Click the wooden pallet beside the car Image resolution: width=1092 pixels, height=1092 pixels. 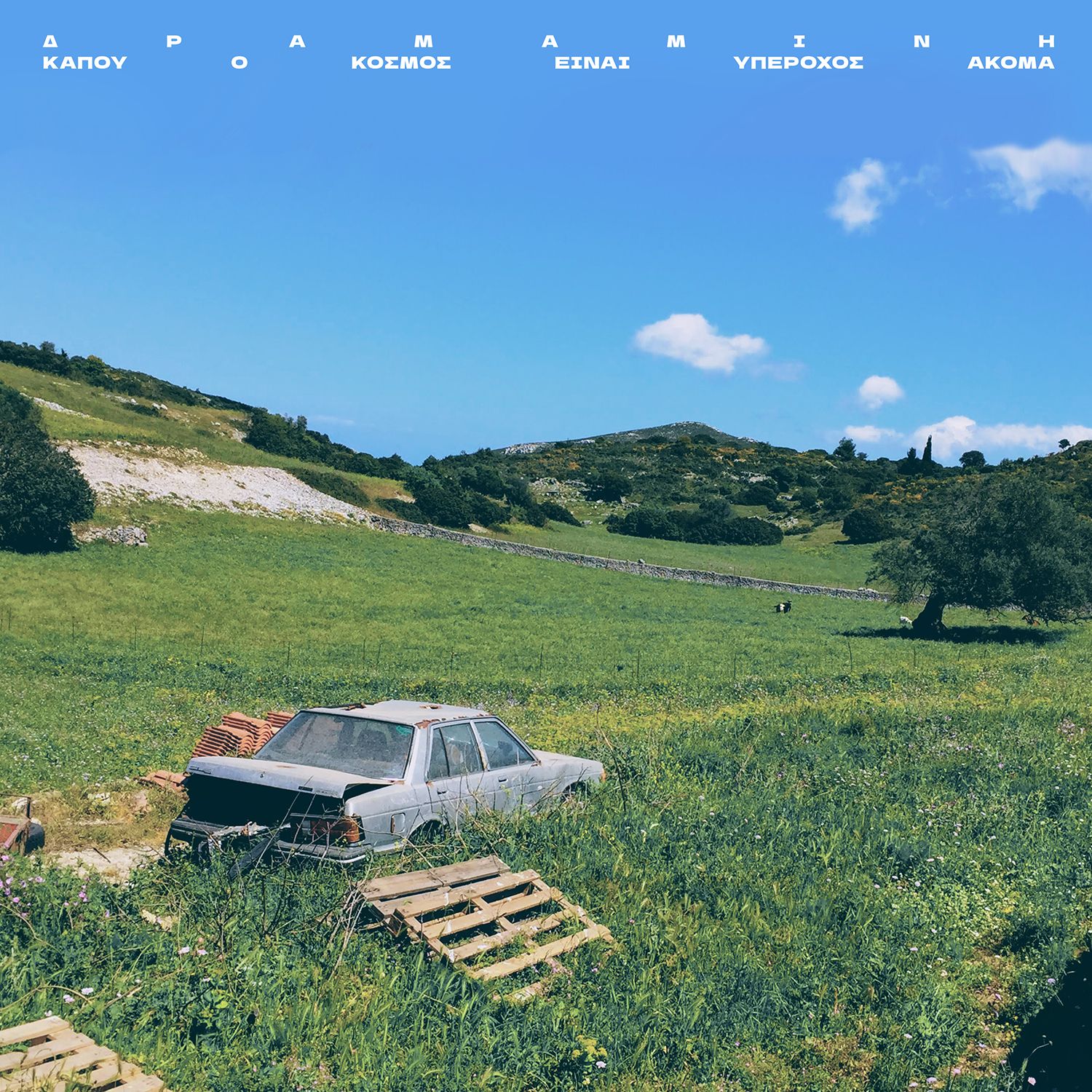pos(480,917)
